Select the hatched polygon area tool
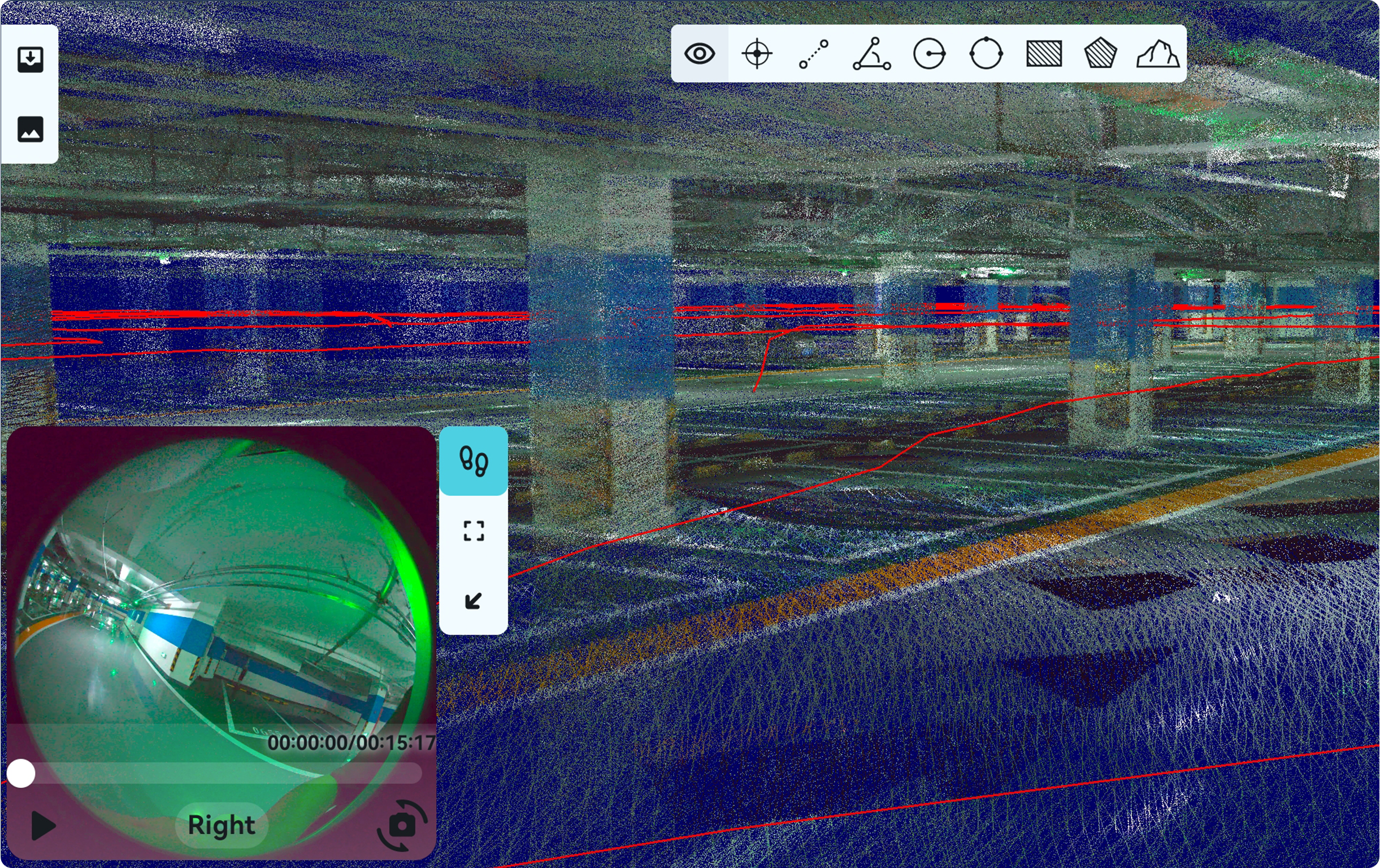 (x=1100, y=54)
